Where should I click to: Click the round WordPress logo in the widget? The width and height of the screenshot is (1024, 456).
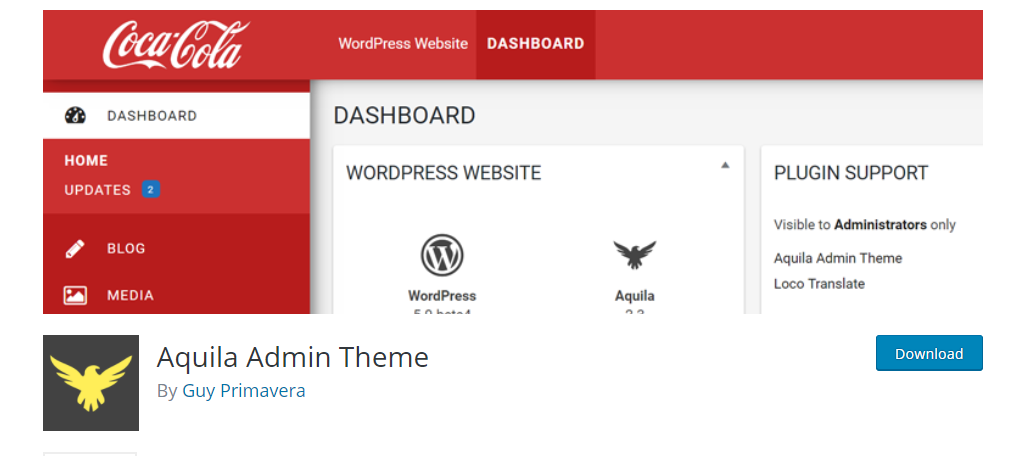(441, 255)
